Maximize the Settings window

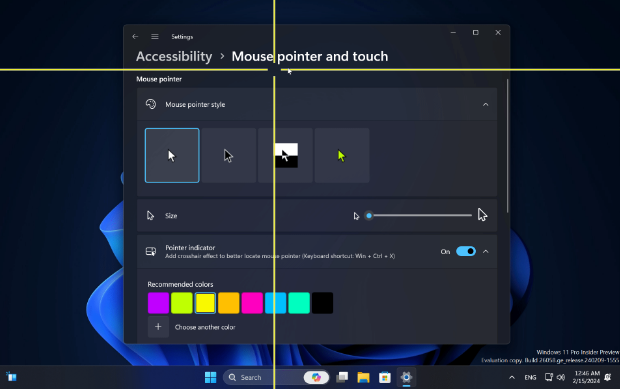pos(476,32)
